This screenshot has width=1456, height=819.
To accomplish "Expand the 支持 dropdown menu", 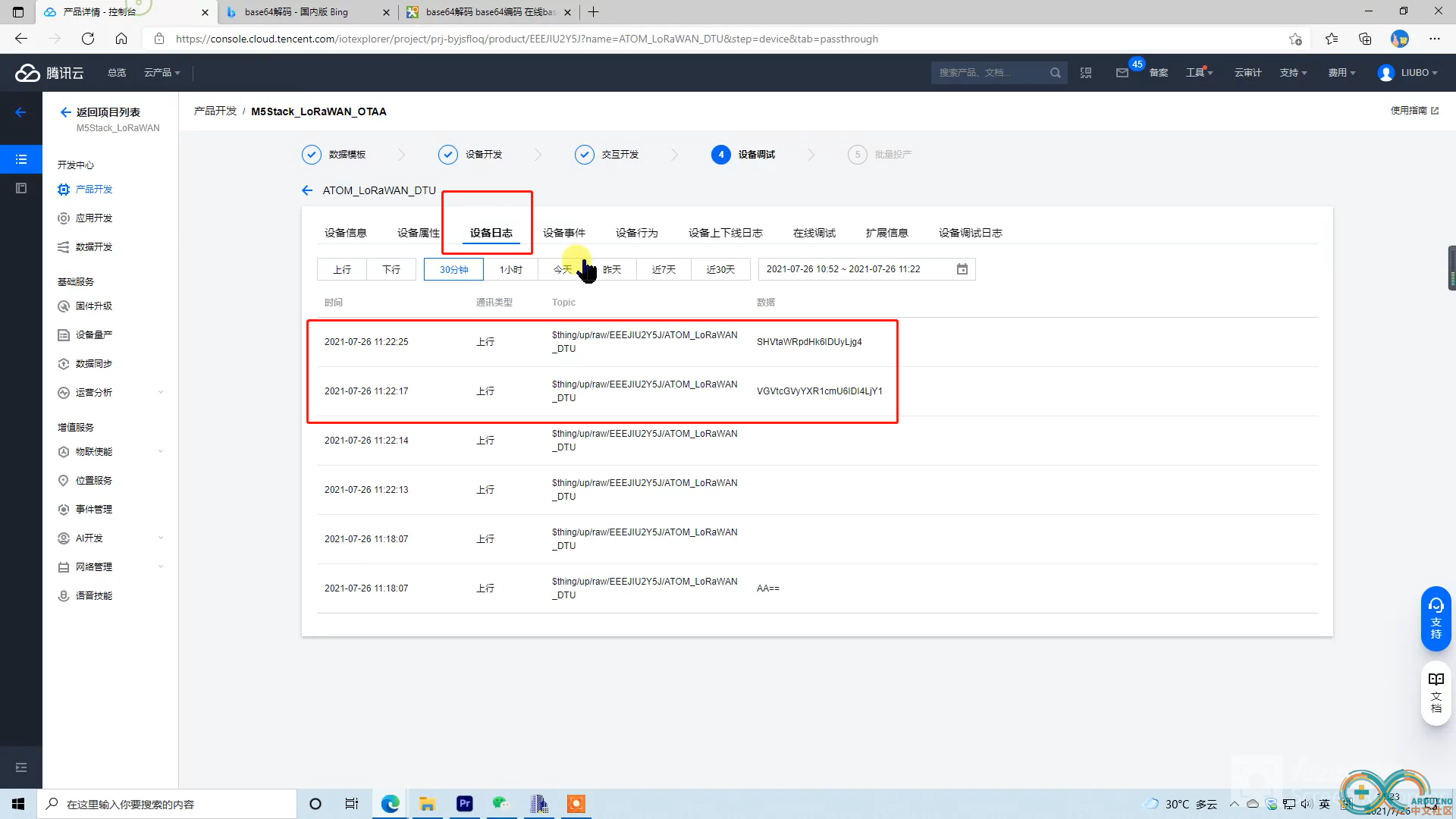I will pyautogui.click(x=1293, y=73).
